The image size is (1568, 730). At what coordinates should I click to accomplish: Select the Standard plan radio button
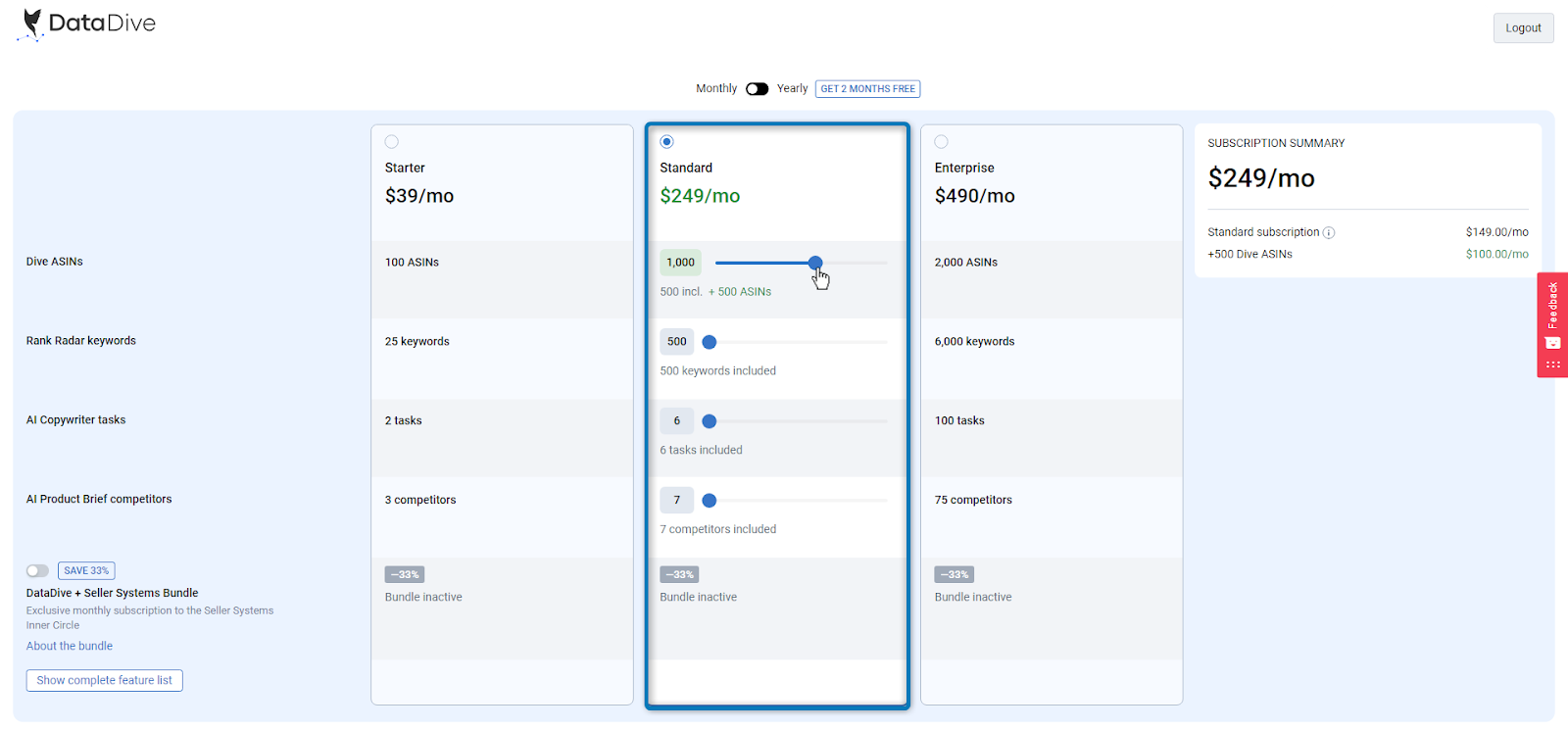(667, 142)
